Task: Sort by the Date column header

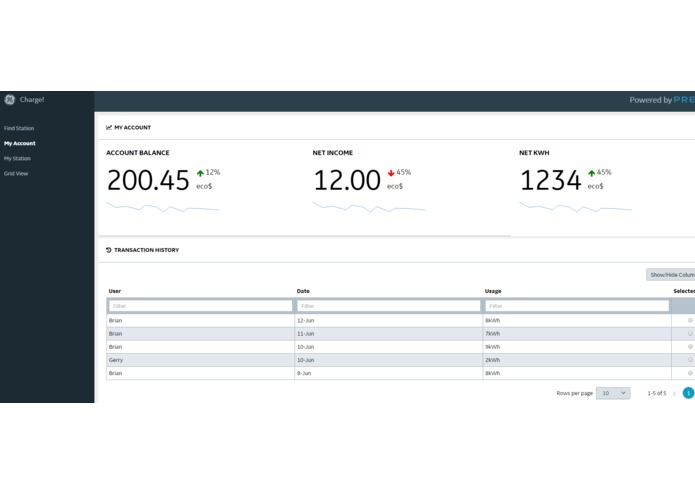Action: click(x=303, y=292)
